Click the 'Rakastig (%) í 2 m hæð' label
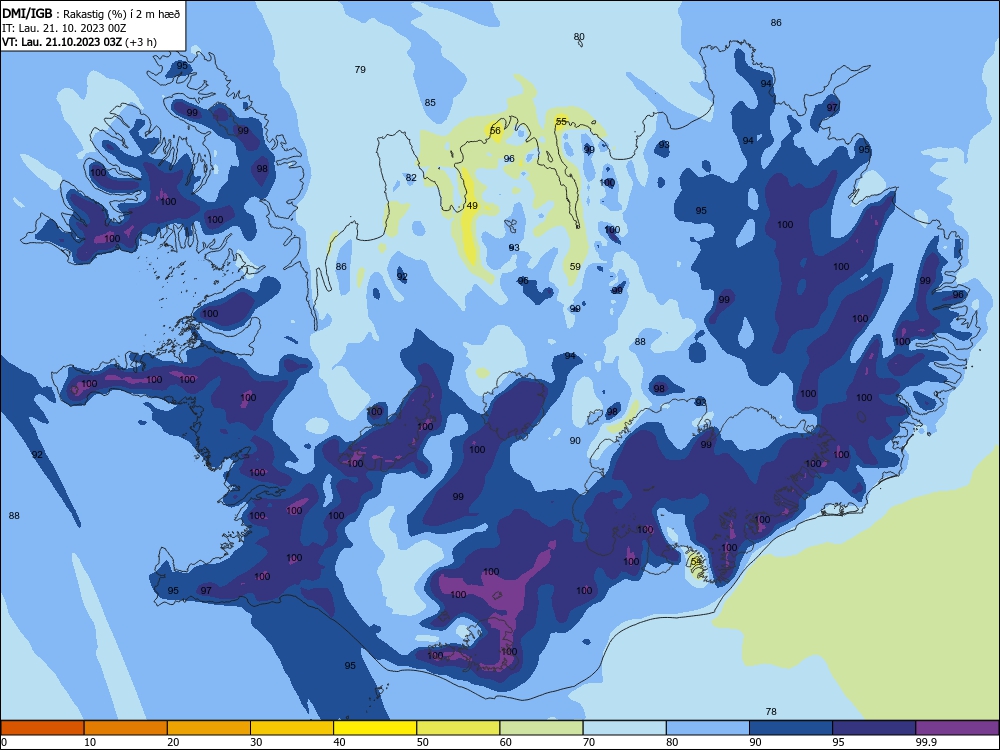The height and width of the screenshot is (750, 1000). pyautogui.click(x=122, y=14)
